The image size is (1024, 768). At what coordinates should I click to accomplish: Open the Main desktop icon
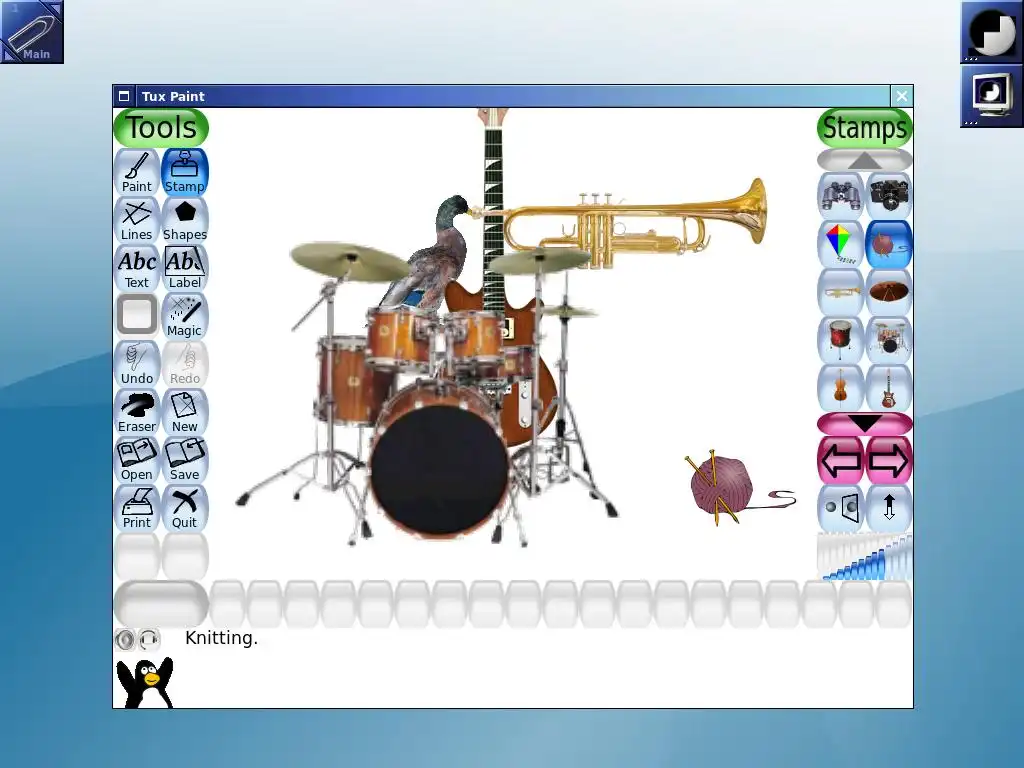coord(32,32)
